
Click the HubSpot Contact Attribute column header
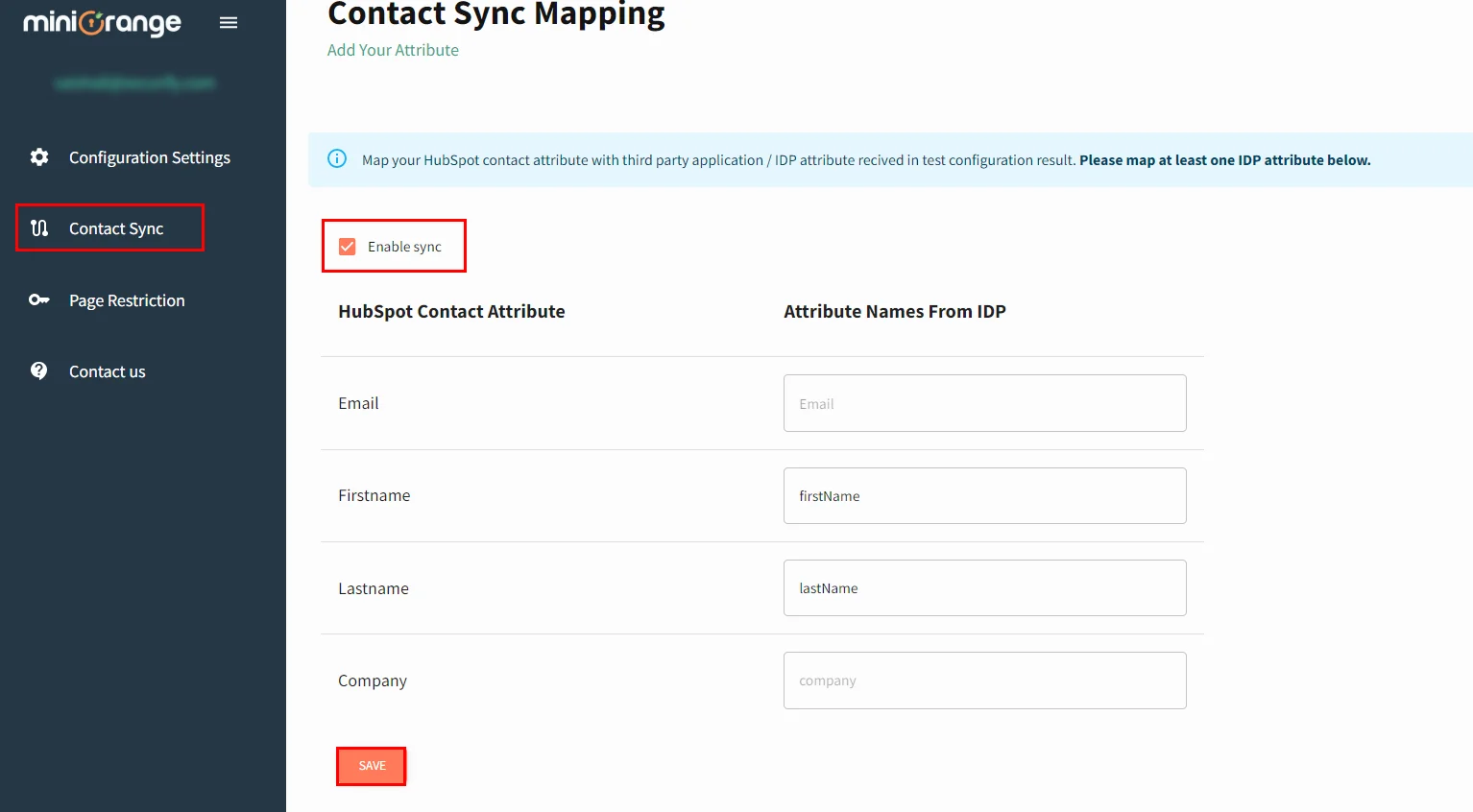pyautogui.click(x=451, y=311)
